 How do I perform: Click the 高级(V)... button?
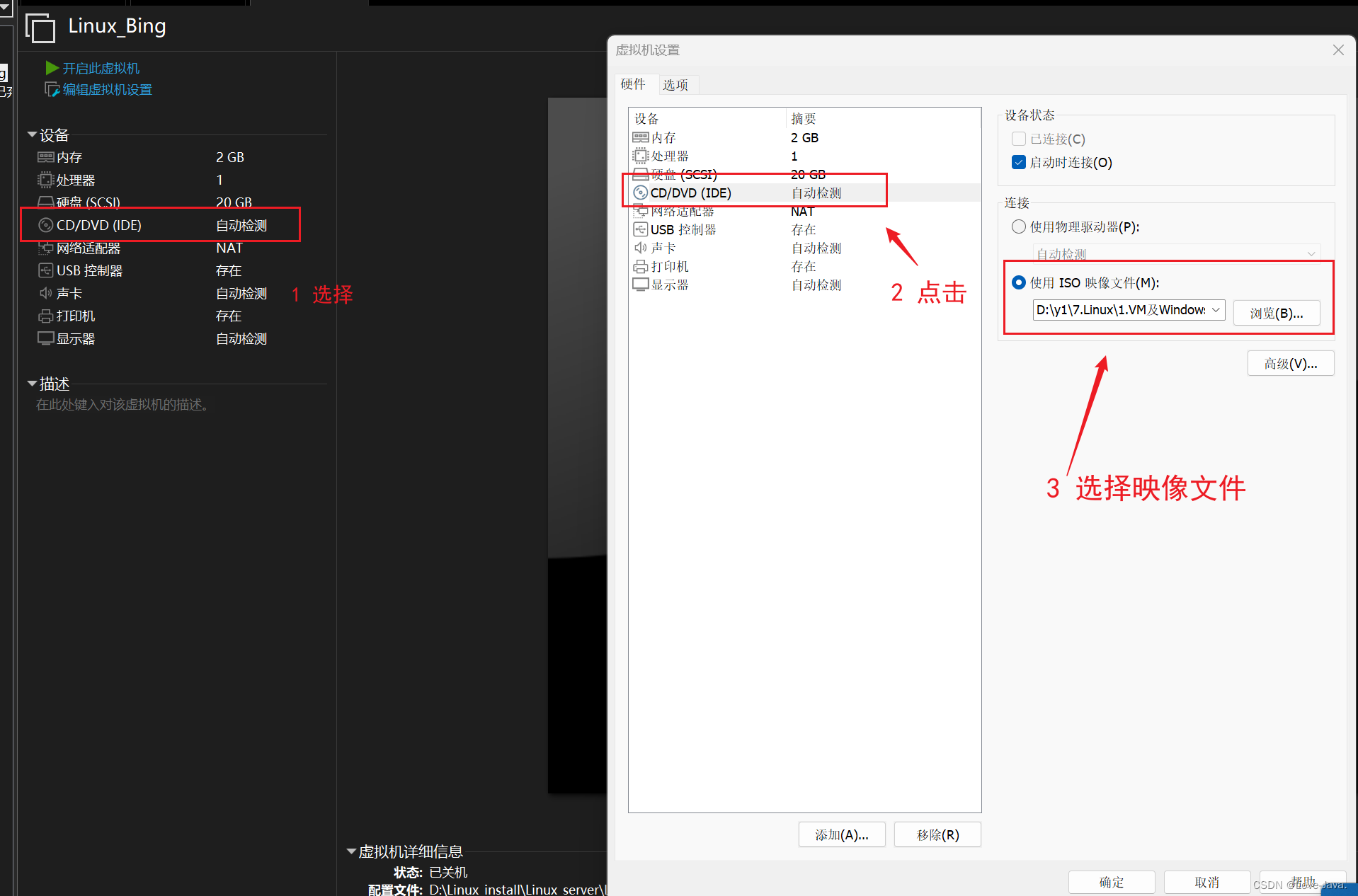click(1290, 364)
